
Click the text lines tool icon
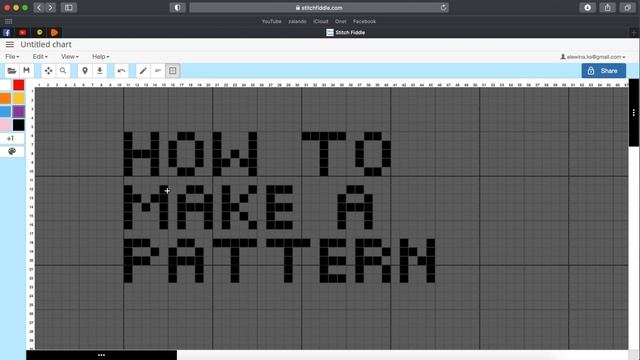tap(158, 71)
